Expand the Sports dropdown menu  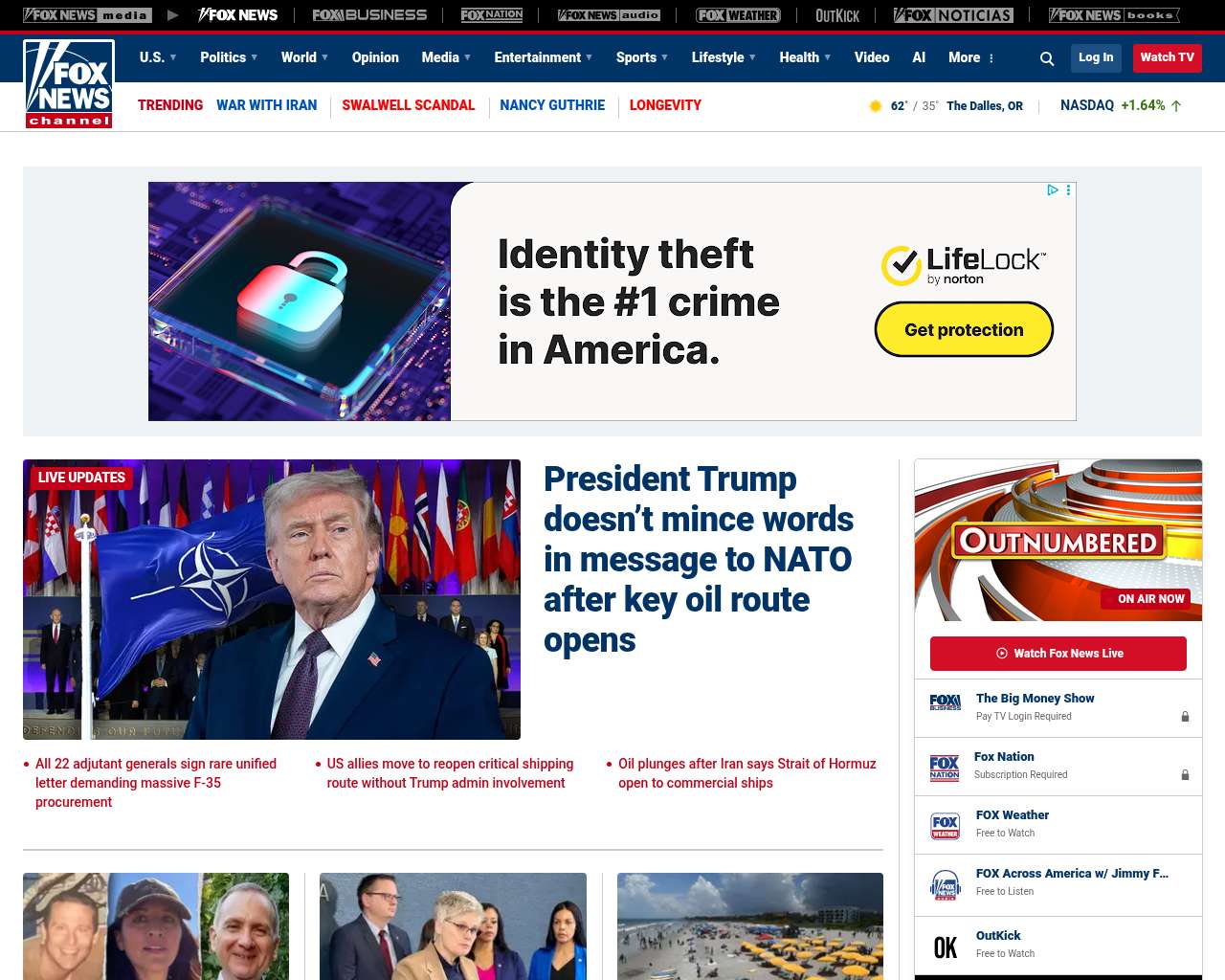[642, 57]
